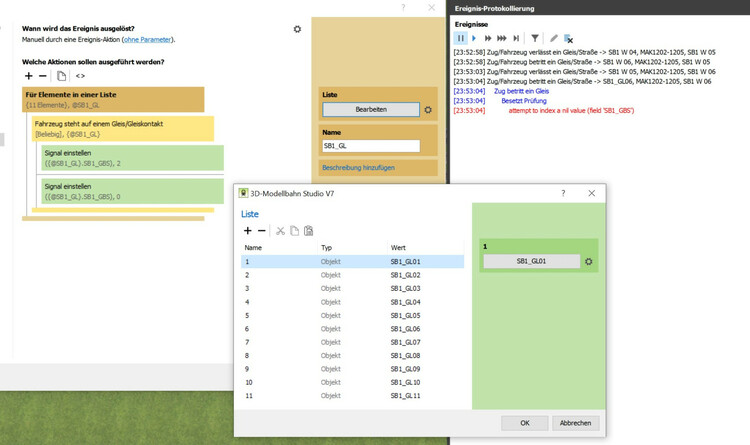Select list row with SB1_GL01
This screenshot has height=445, width=750.
click(x=353, y=262)
